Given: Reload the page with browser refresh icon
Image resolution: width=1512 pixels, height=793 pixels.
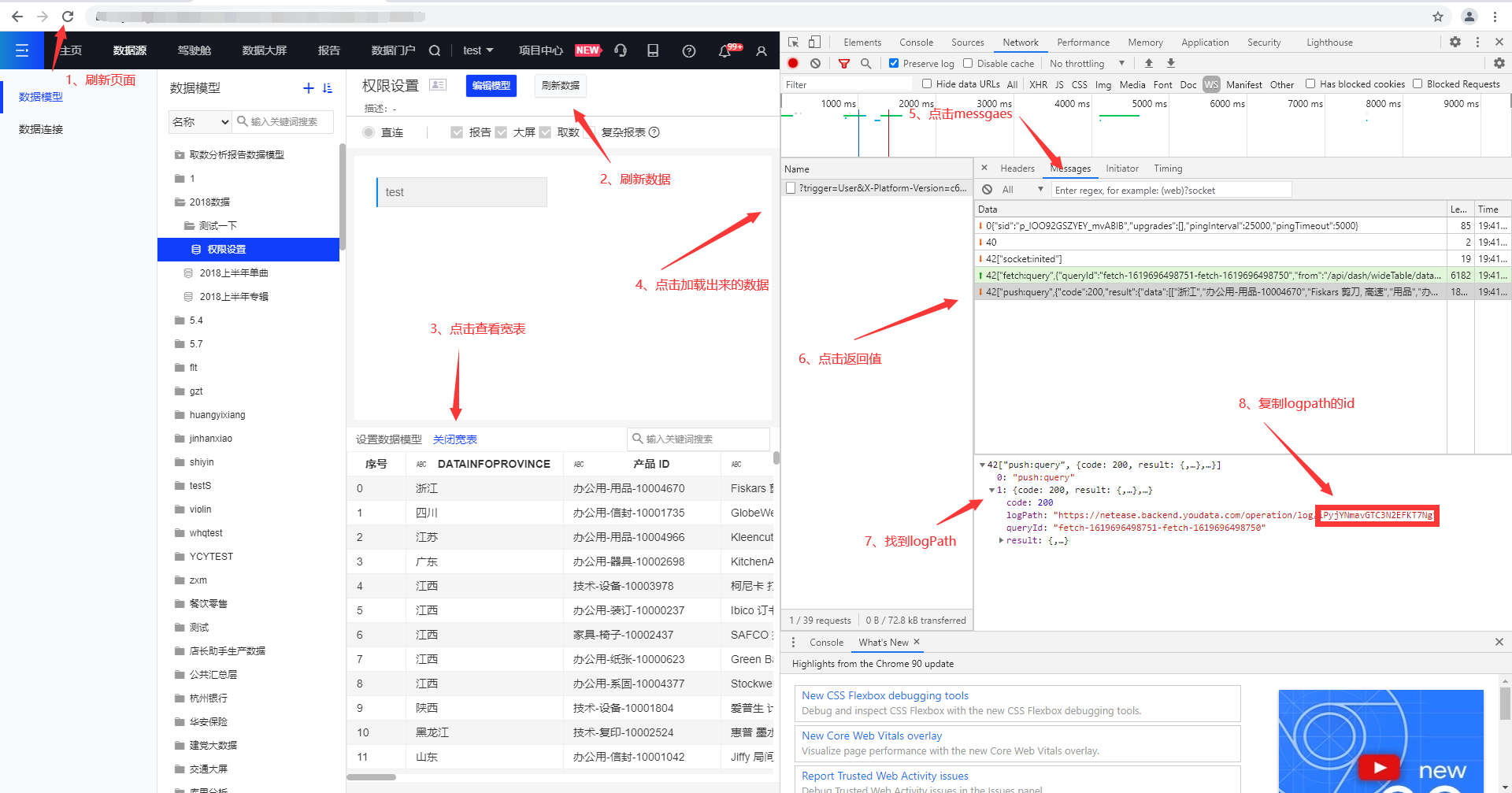Looking at the screenshot, I should tap(68, 17).
